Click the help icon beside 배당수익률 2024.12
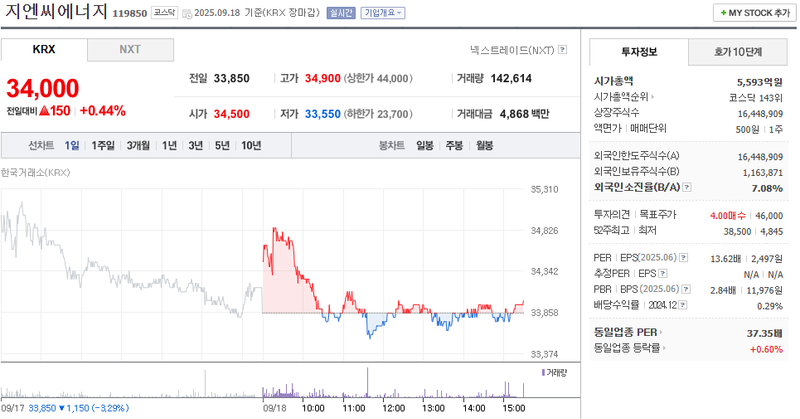Viewport: 800px width, 419px height. 683,305
